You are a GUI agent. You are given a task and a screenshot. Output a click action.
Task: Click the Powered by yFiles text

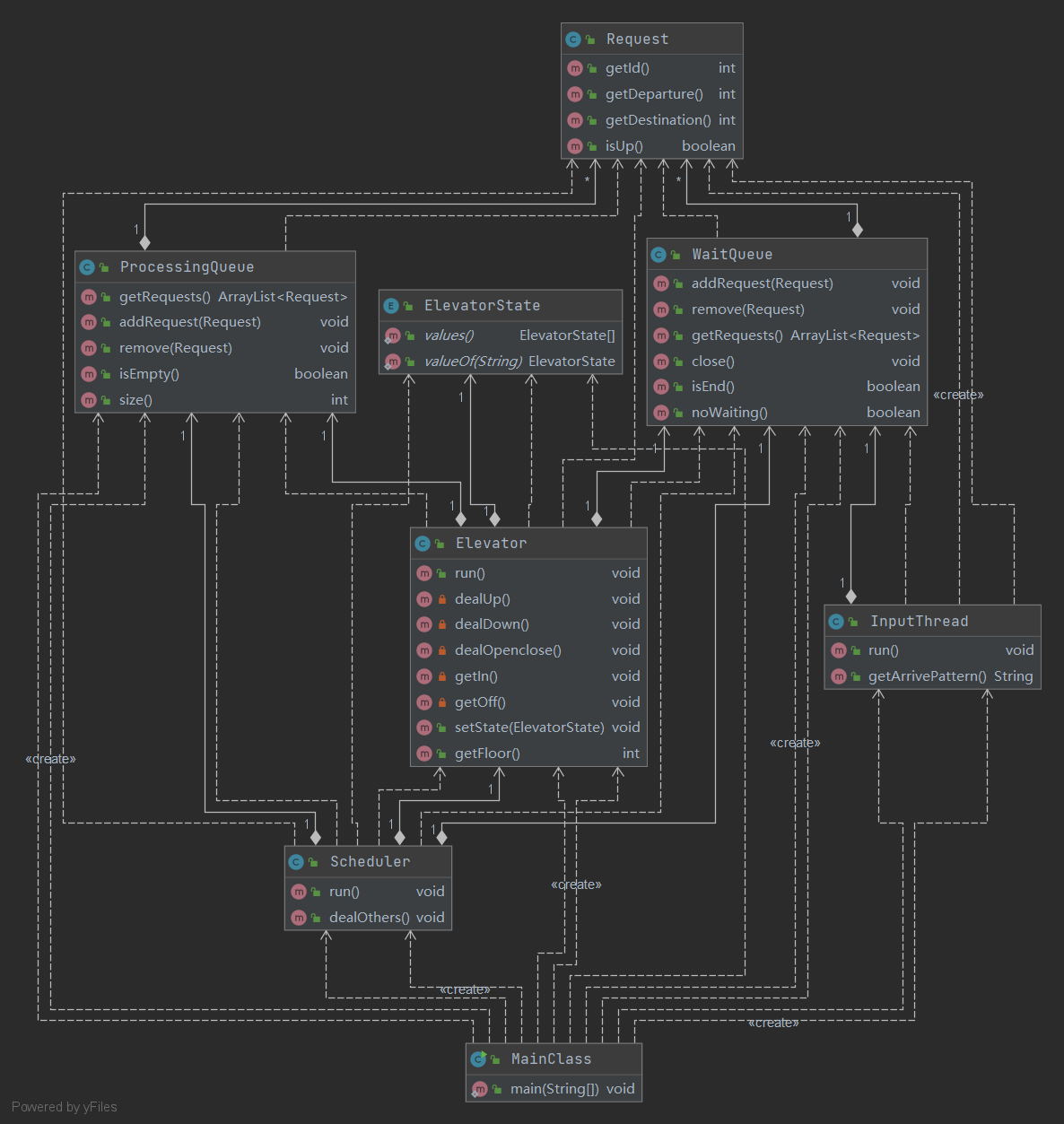click(x=65, y=1107)
